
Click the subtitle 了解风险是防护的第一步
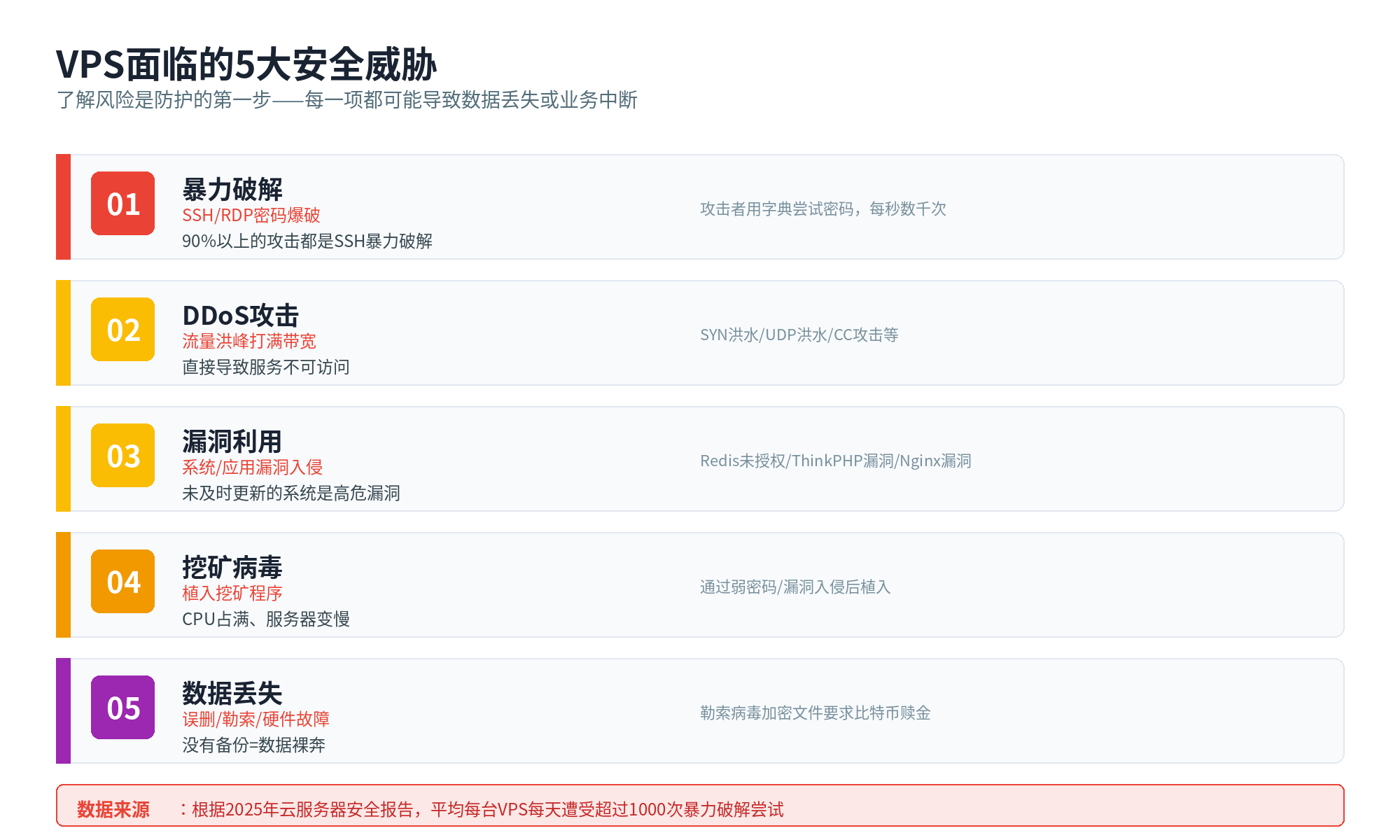click(x=164, y=100)
